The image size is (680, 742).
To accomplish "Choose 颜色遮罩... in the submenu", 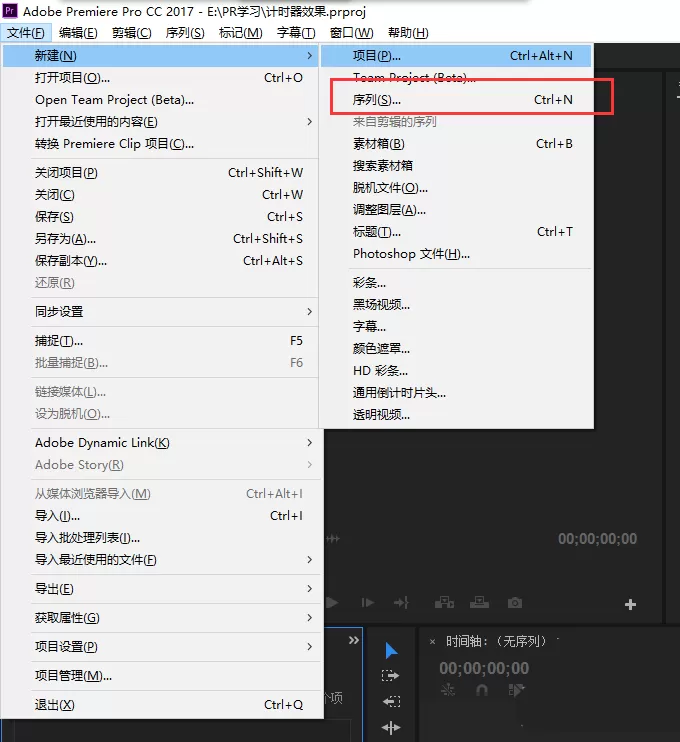I will (x=456, y=348).
